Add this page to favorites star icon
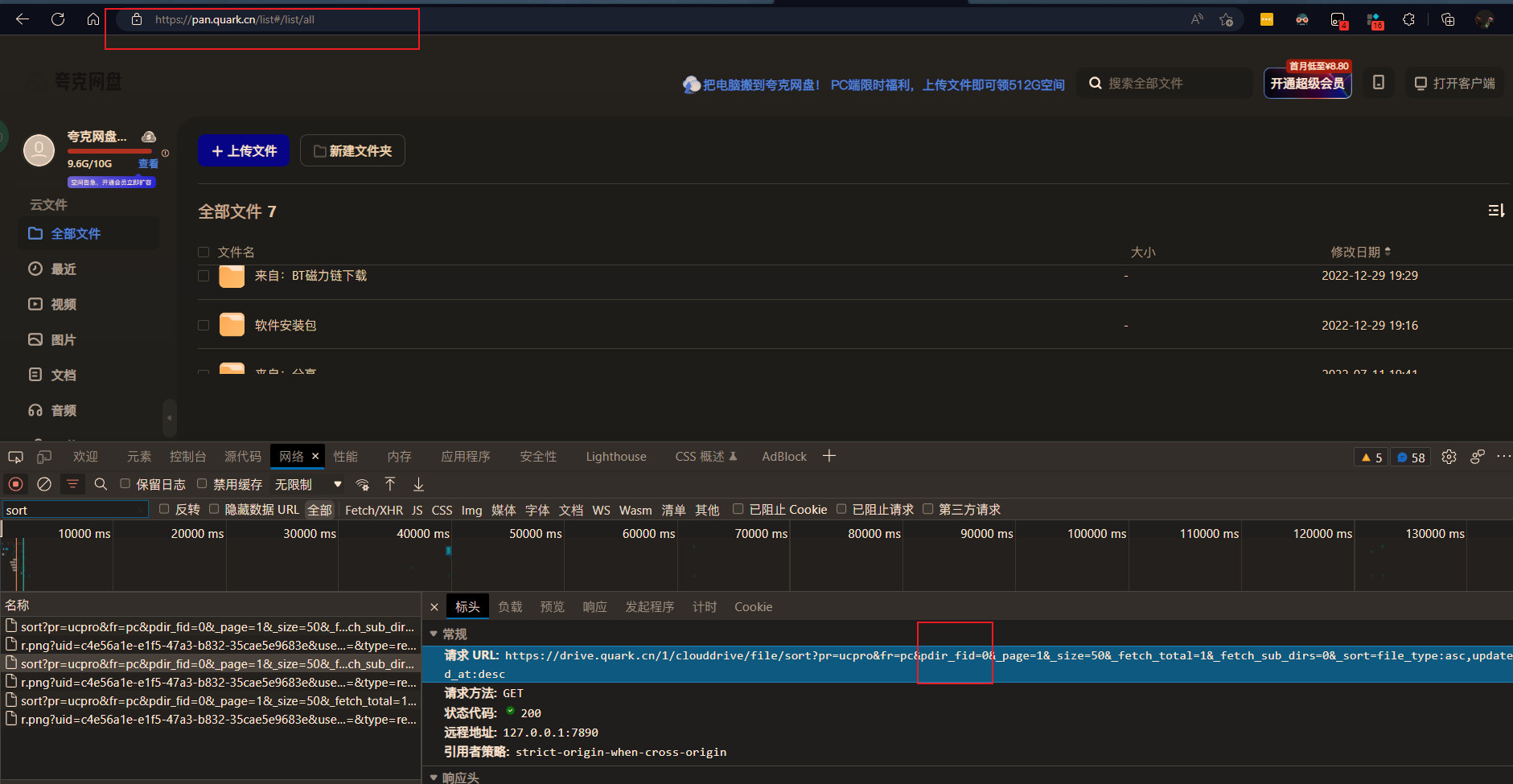1513x784 pixels. click(1226, 19)
